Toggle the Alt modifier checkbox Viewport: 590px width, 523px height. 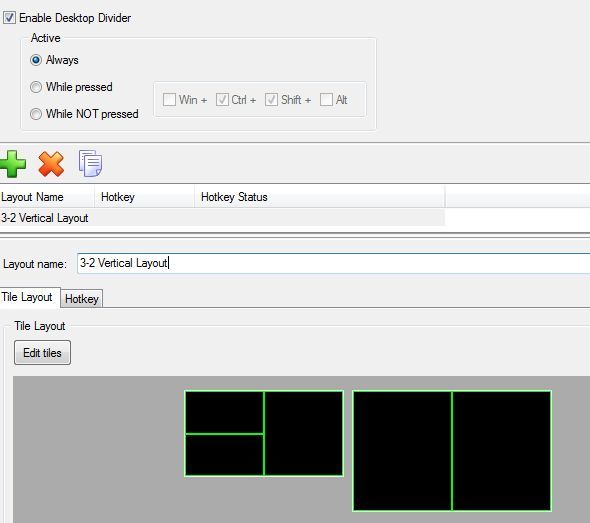[x=326, y=100]
